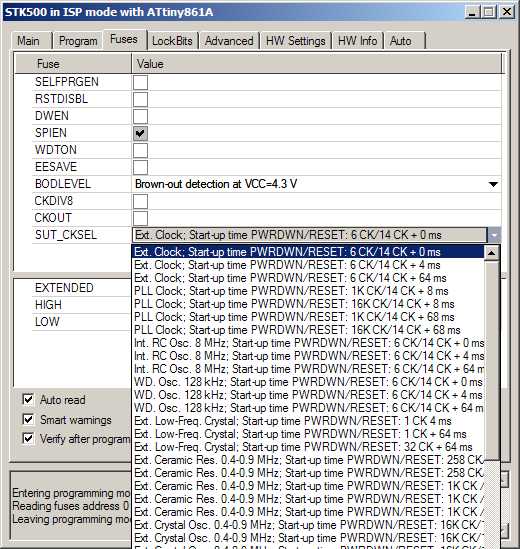Click the Fuse column header
The height and width of the screenshot is (549, 520).
click(73, 64)
